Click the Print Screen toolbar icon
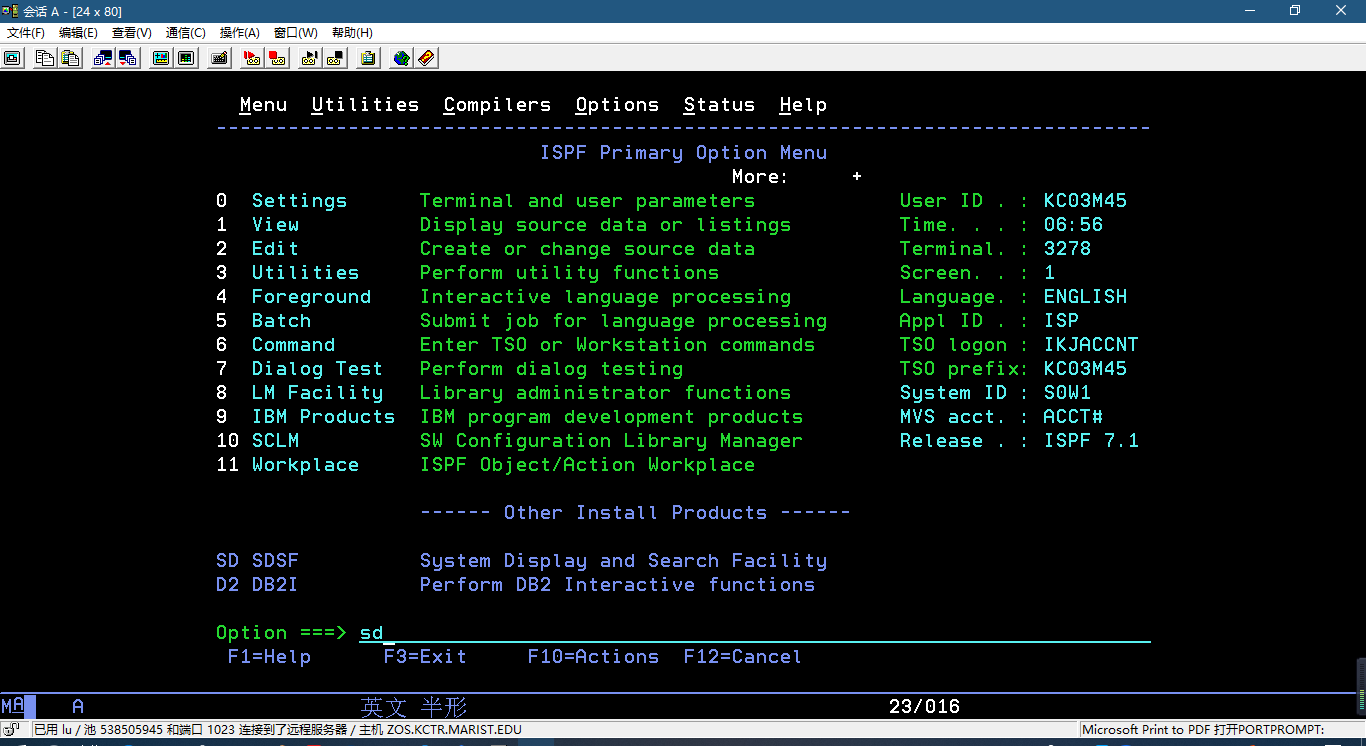The width and height of the screenshot is (1366, 746). coord(12,58)
